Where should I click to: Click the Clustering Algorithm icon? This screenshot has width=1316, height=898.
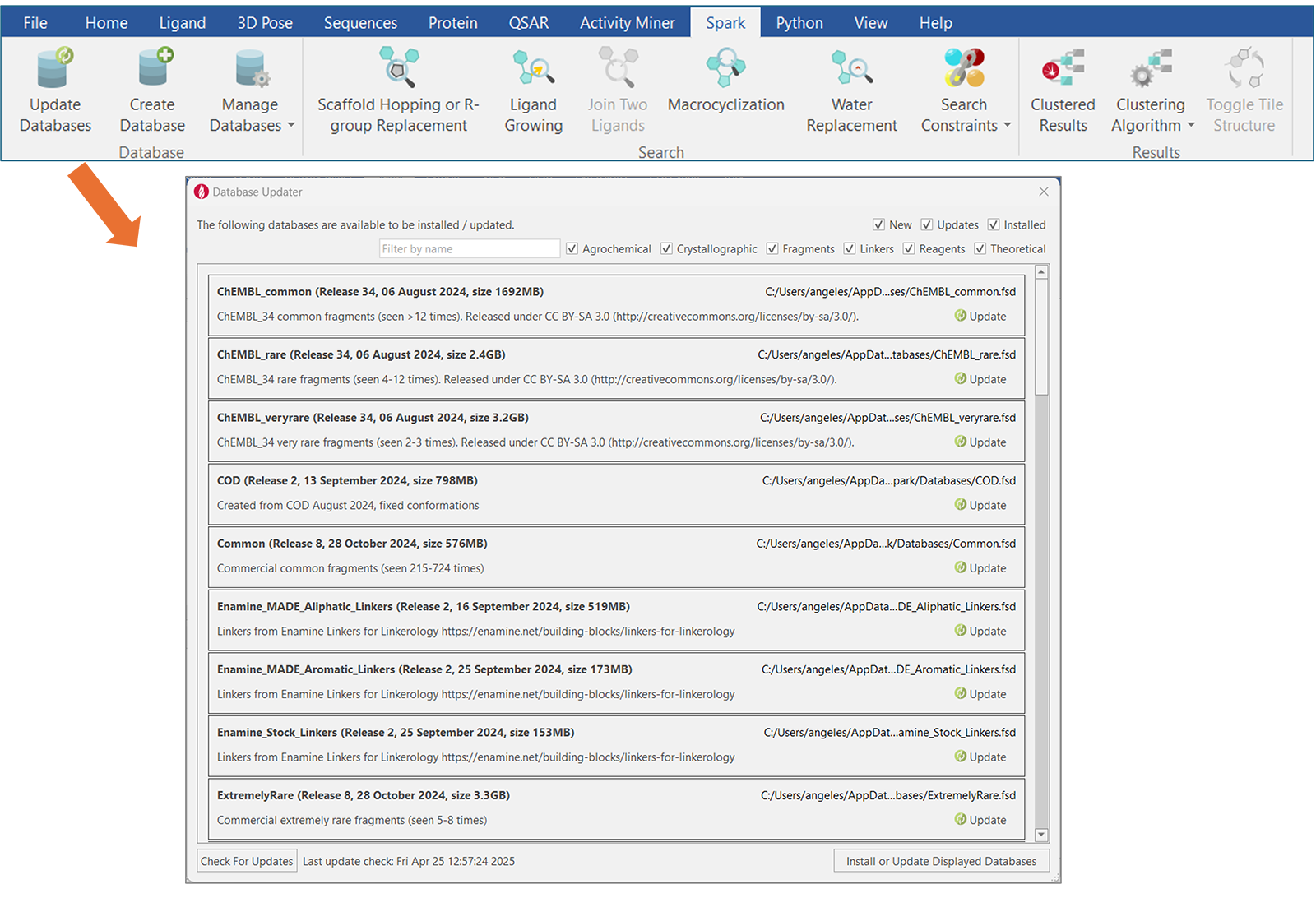pos(1151,68)
